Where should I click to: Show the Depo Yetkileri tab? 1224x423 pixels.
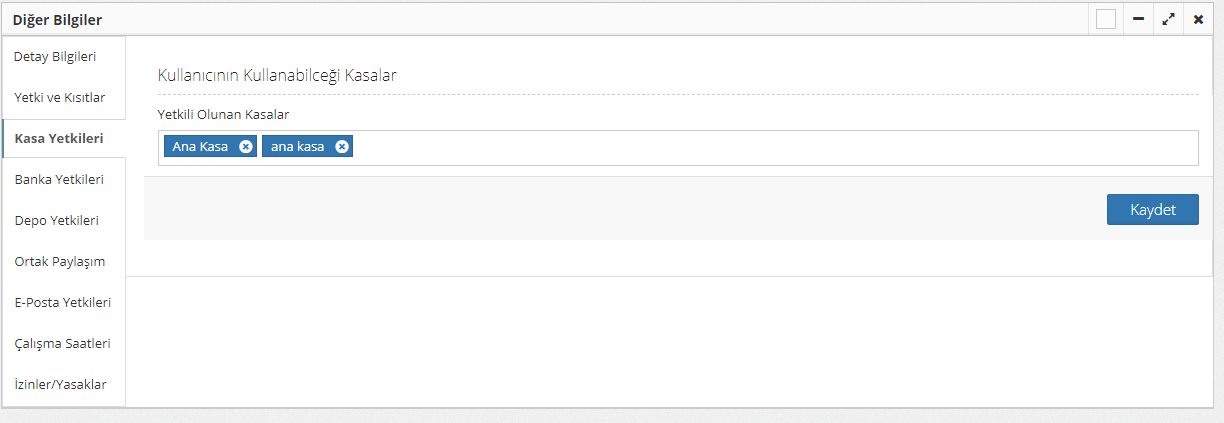pos(57,221)
